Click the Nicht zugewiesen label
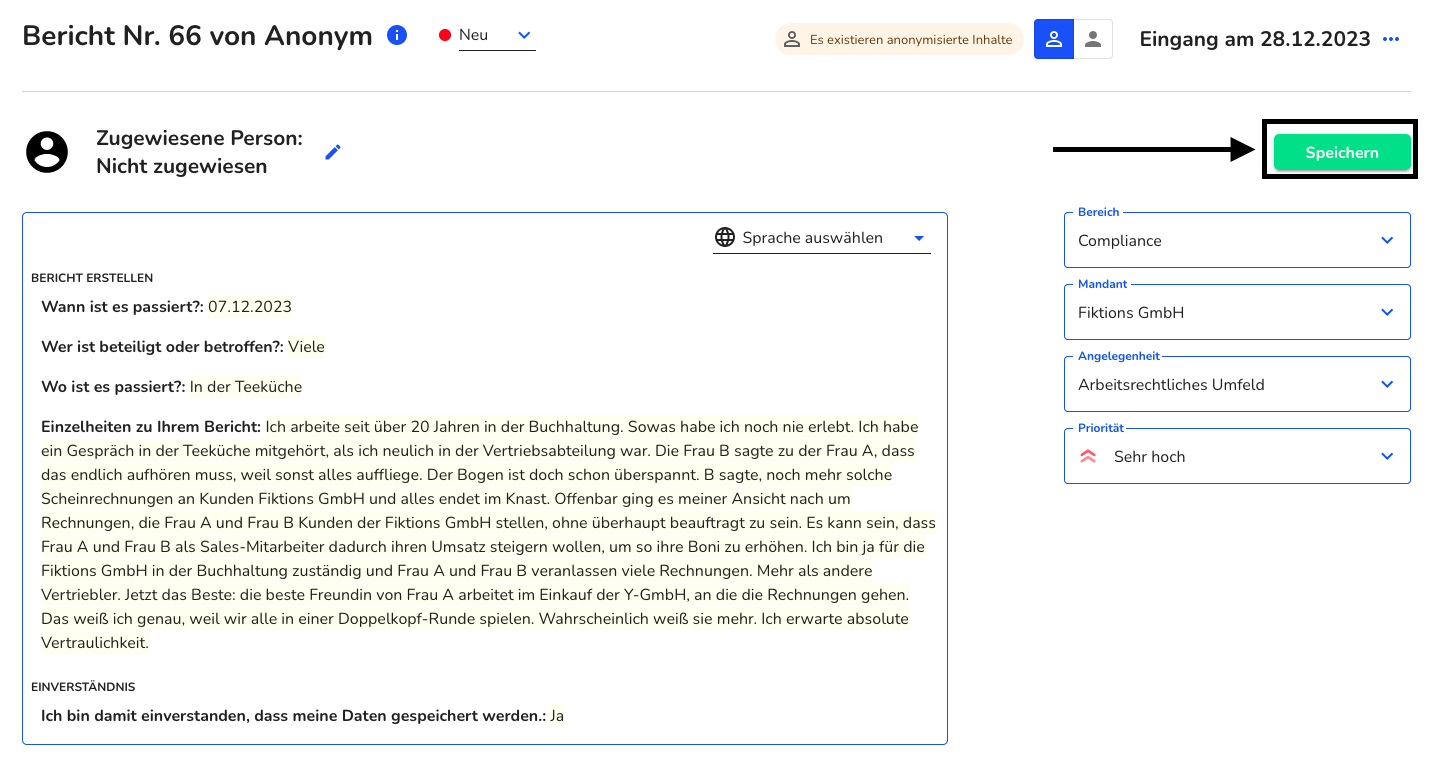The height and width of the screenshot is (763, 1430). point(182,166)
